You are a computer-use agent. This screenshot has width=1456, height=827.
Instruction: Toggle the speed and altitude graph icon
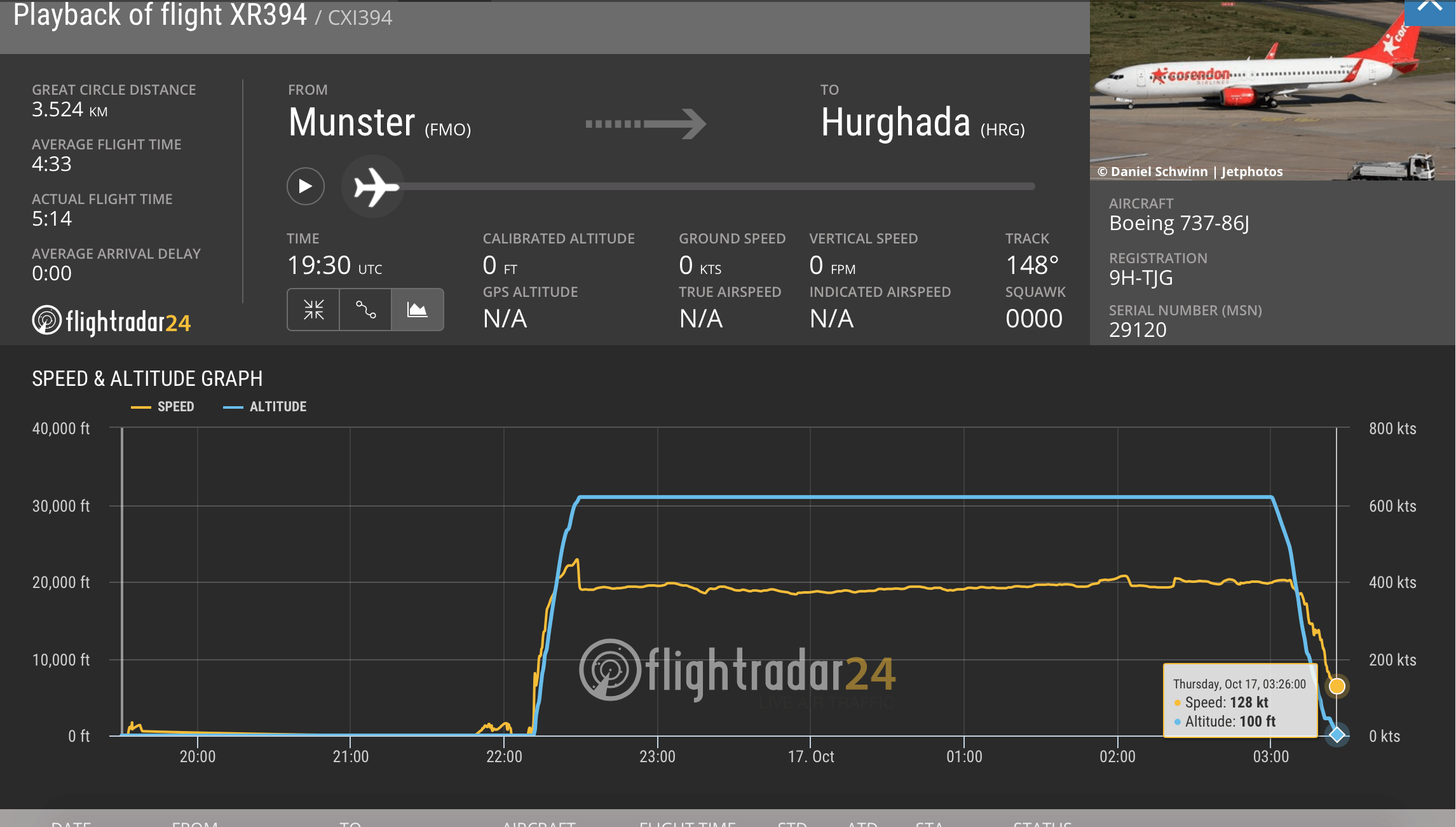[417, 310]
